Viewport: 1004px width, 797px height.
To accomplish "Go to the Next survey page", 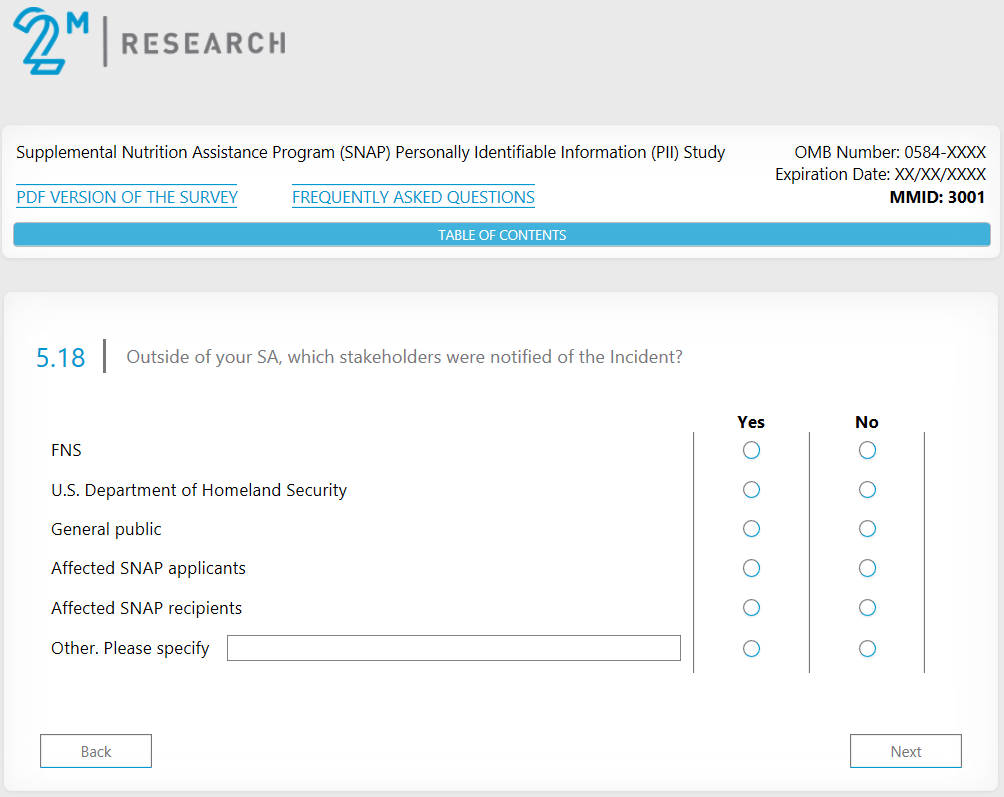I will point(905,751).
